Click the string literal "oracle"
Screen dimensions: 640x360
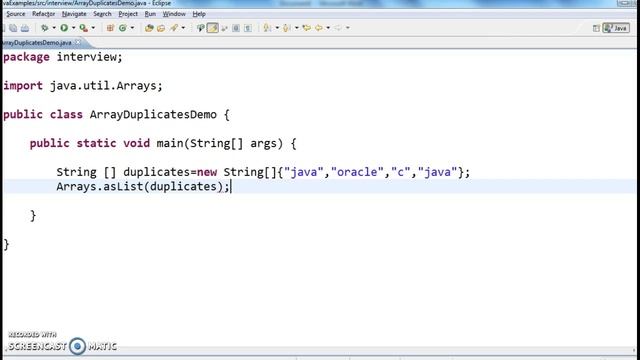click(x=357, y=172)
